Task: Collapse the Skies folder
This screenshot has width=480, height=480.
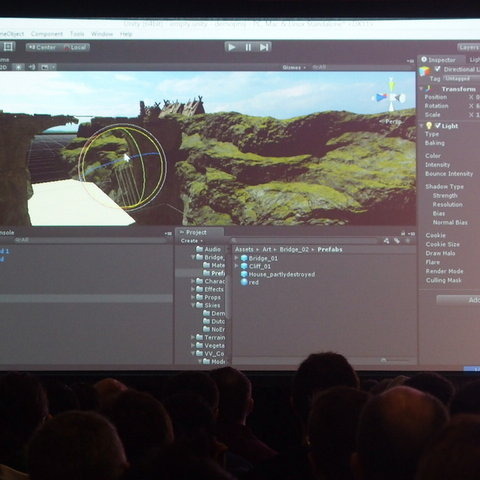Action: point(193,305)
